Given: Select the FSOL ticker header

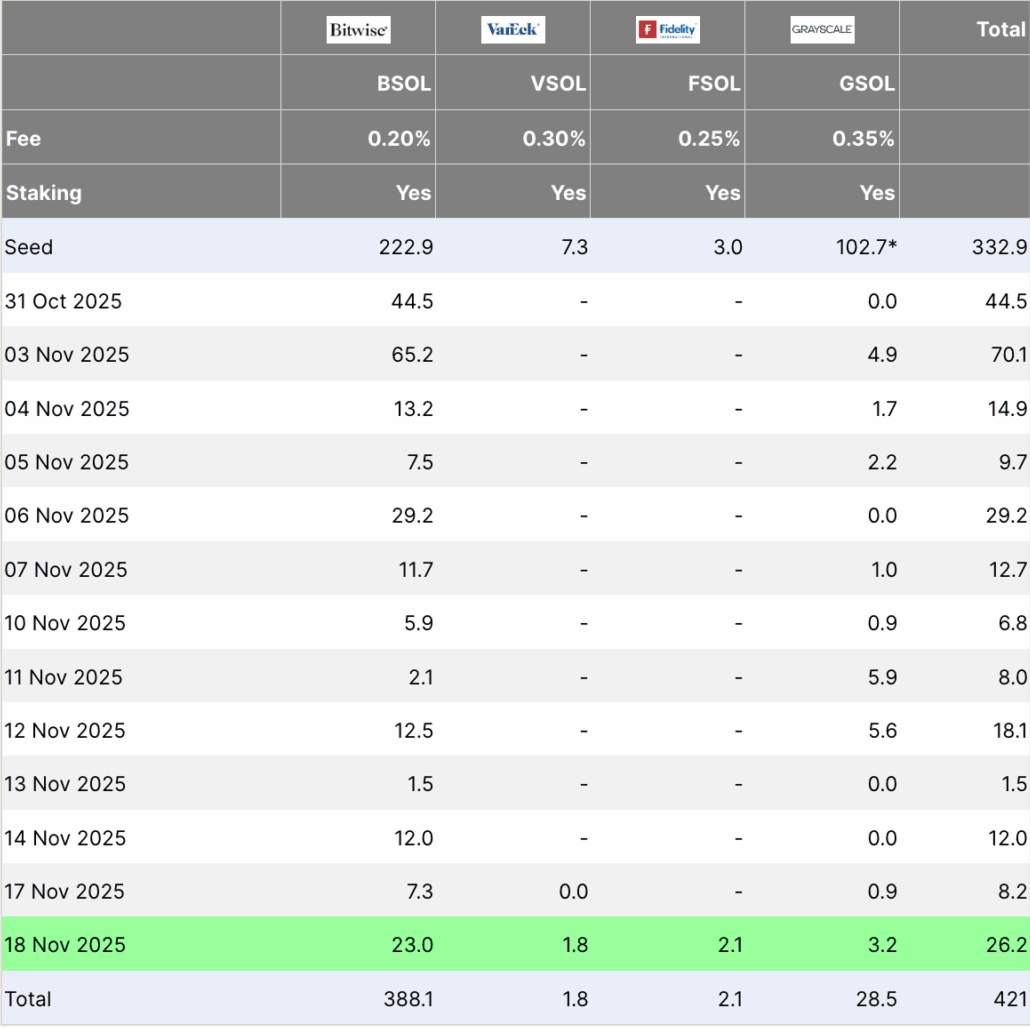Looking at the screenshot, I should (712, 84).
